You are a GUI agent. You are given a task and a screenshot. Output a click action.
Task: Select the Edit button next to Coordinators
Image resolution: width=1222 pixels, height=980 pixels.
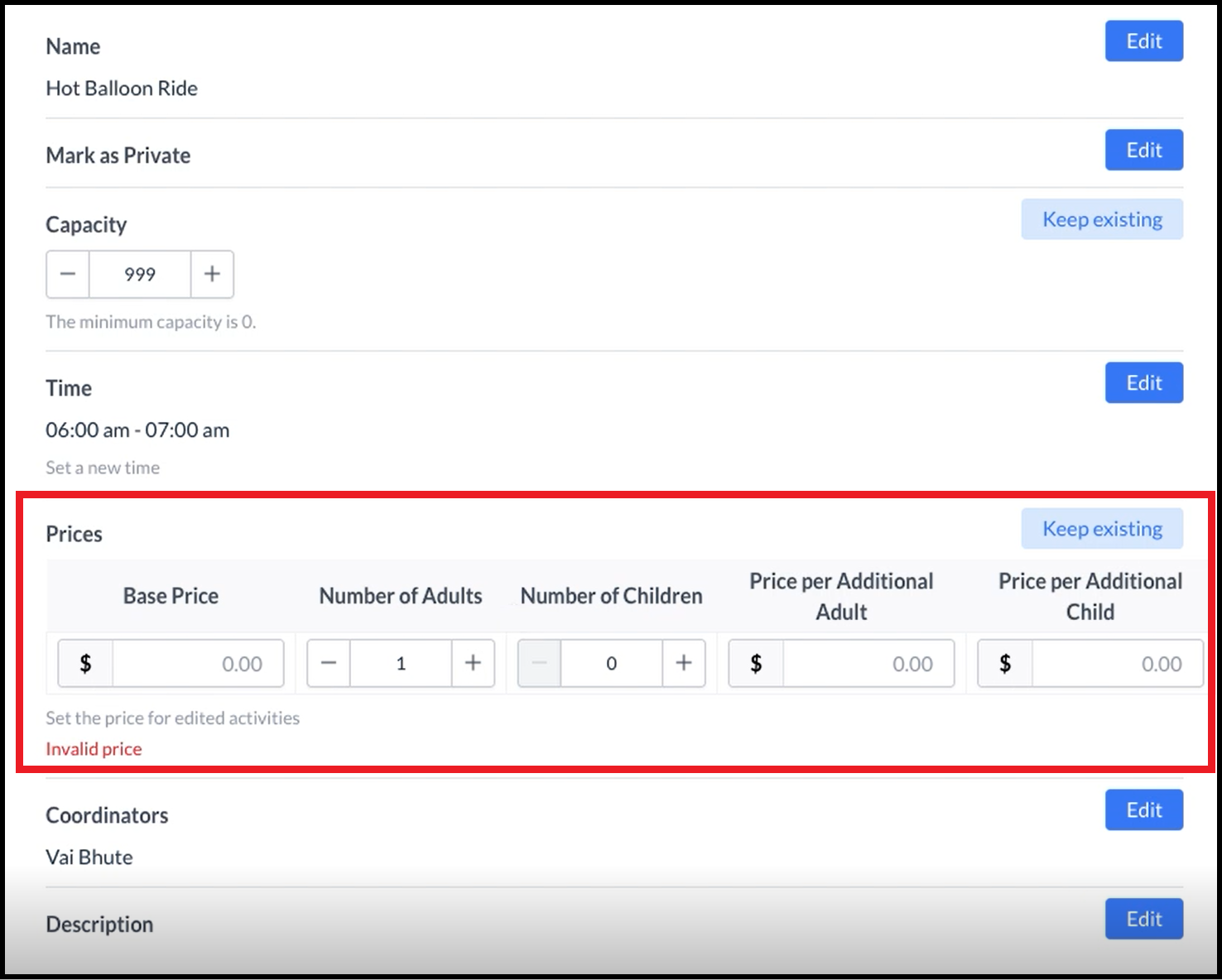(1143, 810)
